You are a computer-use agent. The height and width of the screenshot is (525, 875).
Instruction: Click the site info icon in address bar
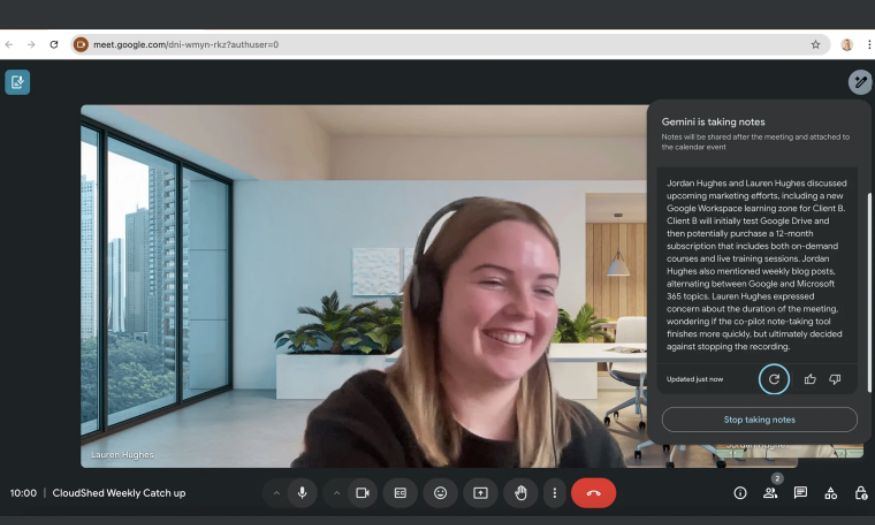[81, 45]
